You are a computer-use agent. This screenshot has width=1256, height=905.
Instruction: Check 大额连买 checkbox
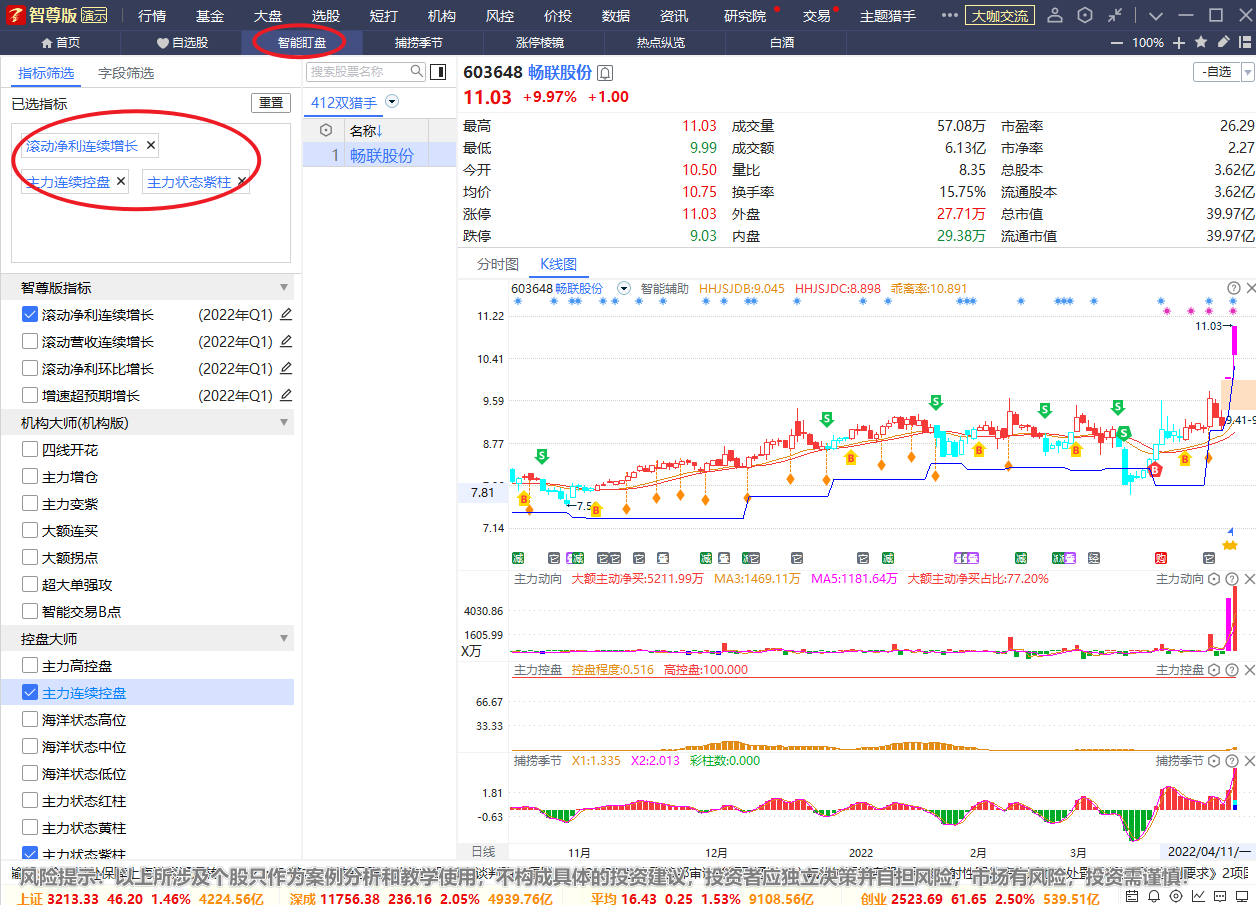(30, 531)
